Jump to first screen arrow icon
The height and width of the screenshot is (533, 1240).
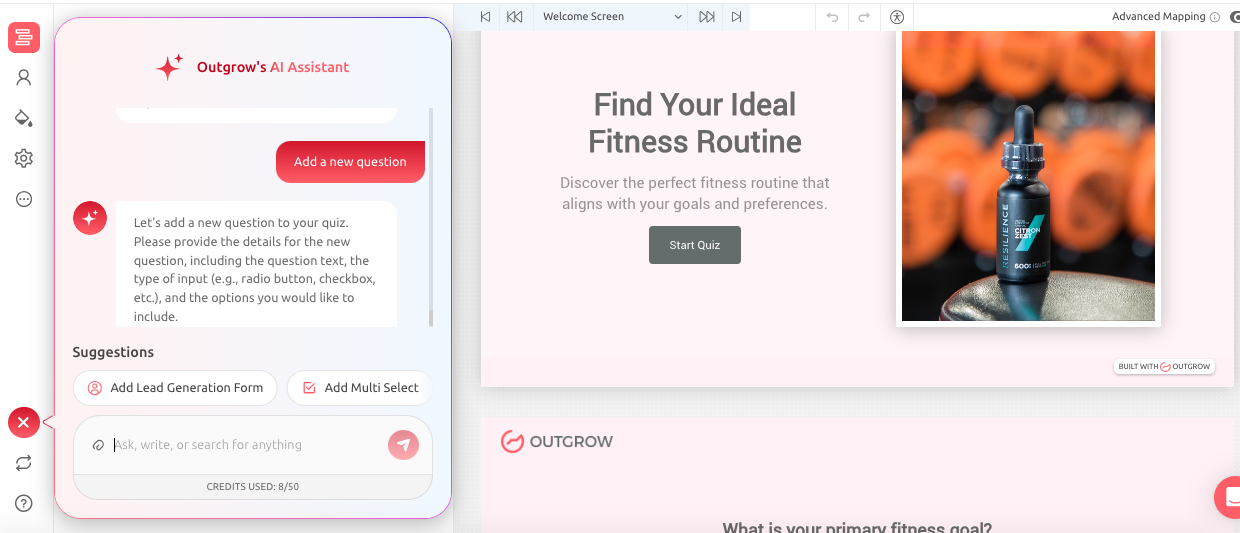click(x=485, y=17)
